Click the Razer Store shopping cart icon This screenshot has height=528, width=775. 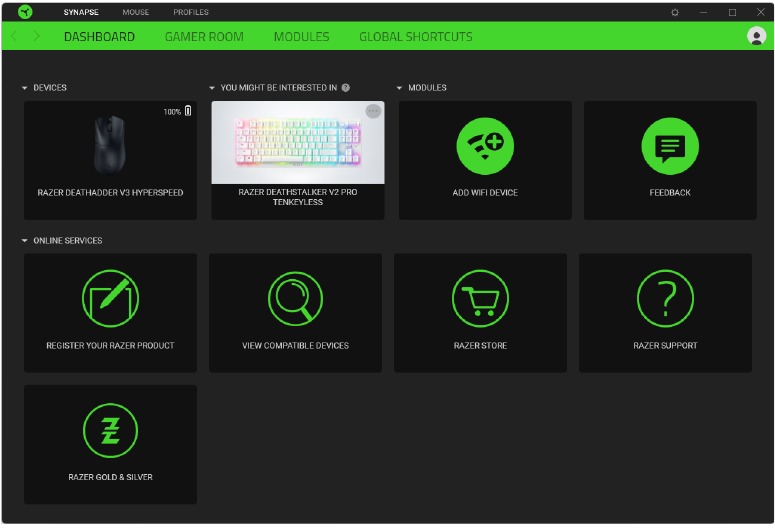(x=480, y=298)
